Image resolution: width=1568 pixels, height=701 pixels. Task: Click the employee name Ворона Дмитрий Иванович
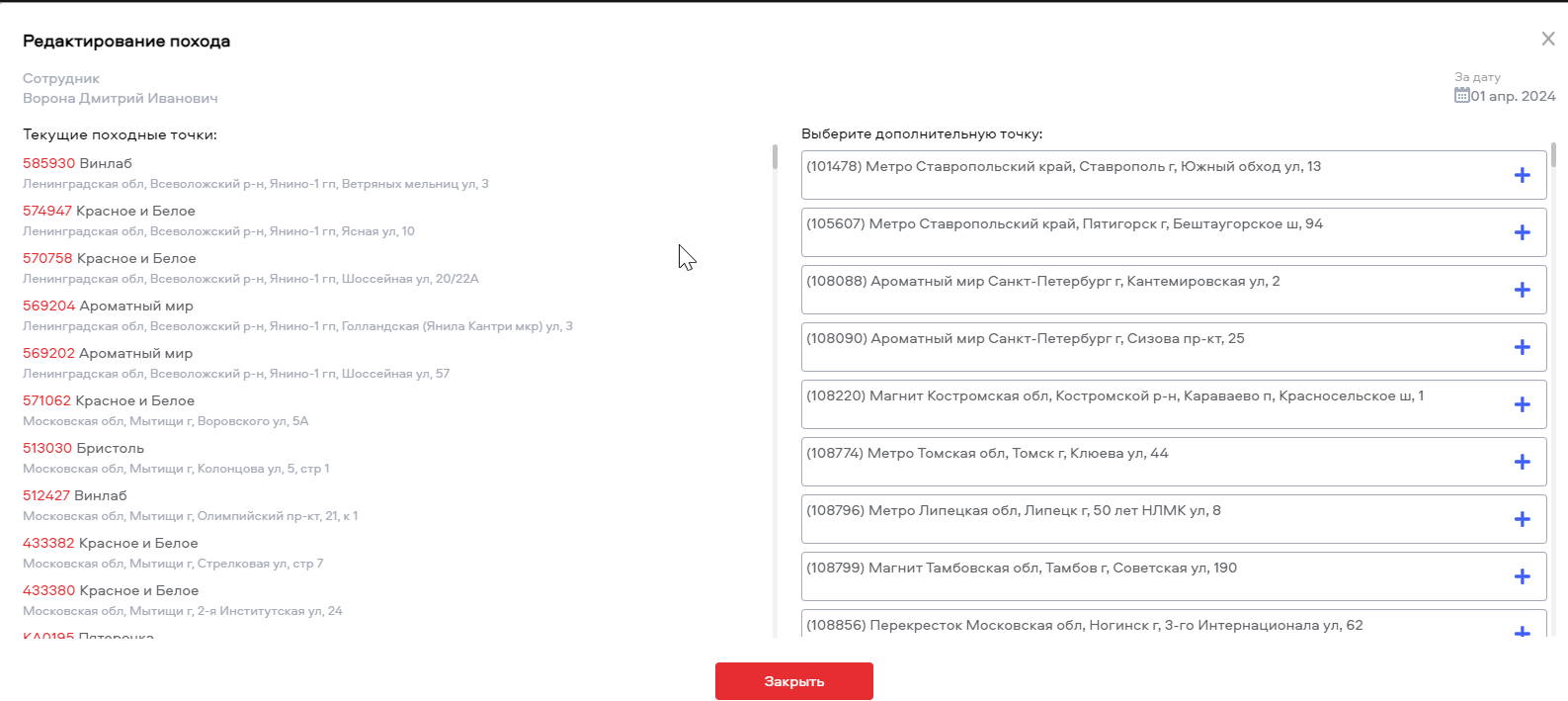coord(120,98)
